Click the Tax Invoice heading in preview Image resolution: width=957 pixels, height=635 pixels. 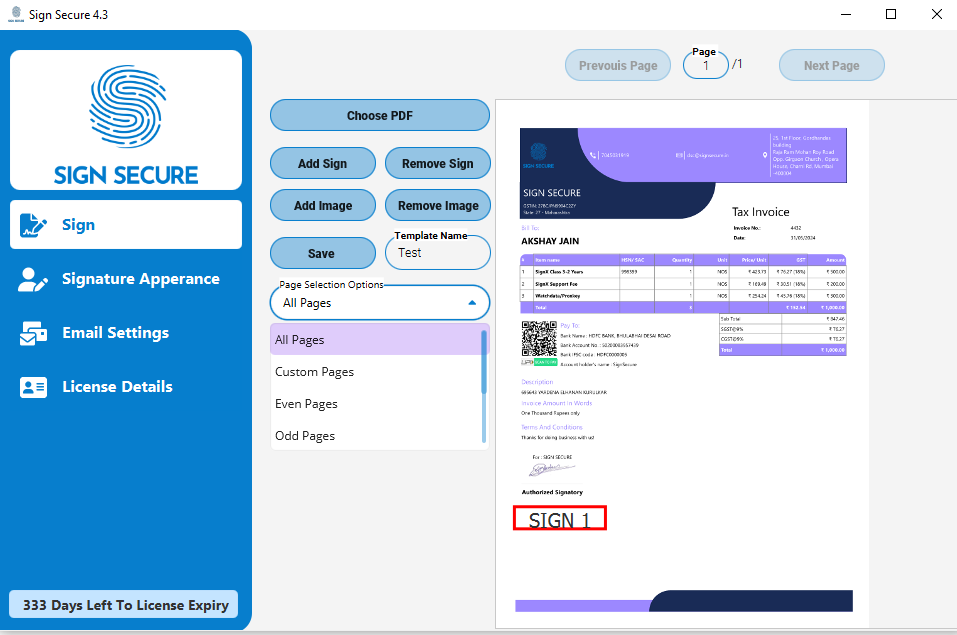(x=760, y=212)
